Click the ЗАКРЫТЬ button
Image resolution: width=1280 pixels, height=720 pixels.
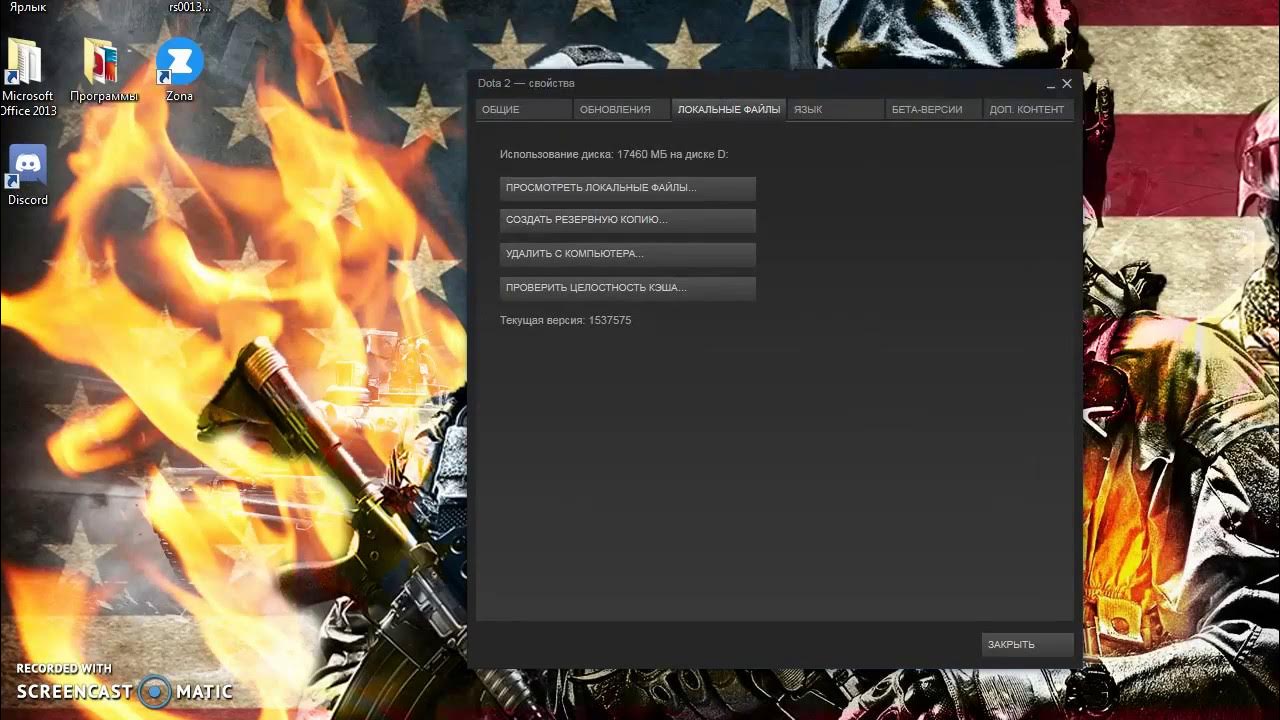[1028, 644]
